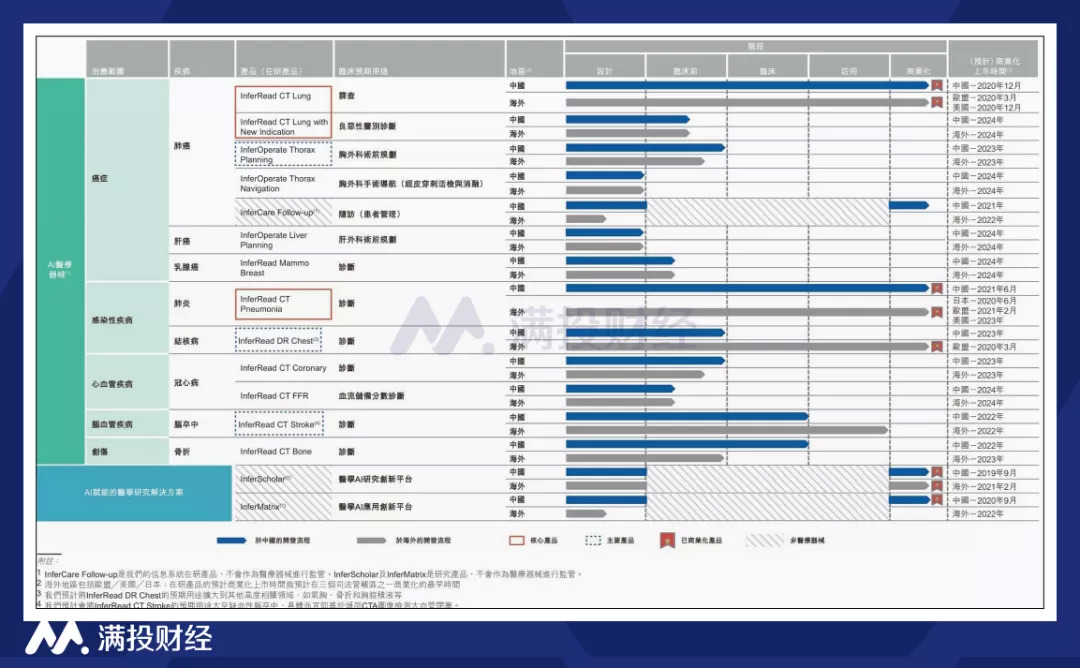
Task: Click the 臨床前 stage column header
Action: (x=686, y=66)
